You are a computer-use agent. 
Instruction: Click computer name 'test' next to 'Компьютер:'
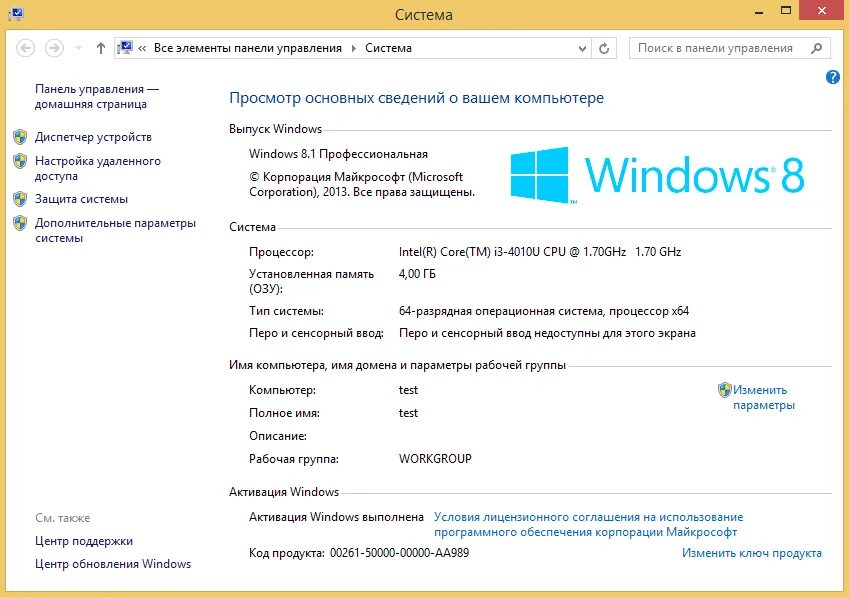pos(408,390)
